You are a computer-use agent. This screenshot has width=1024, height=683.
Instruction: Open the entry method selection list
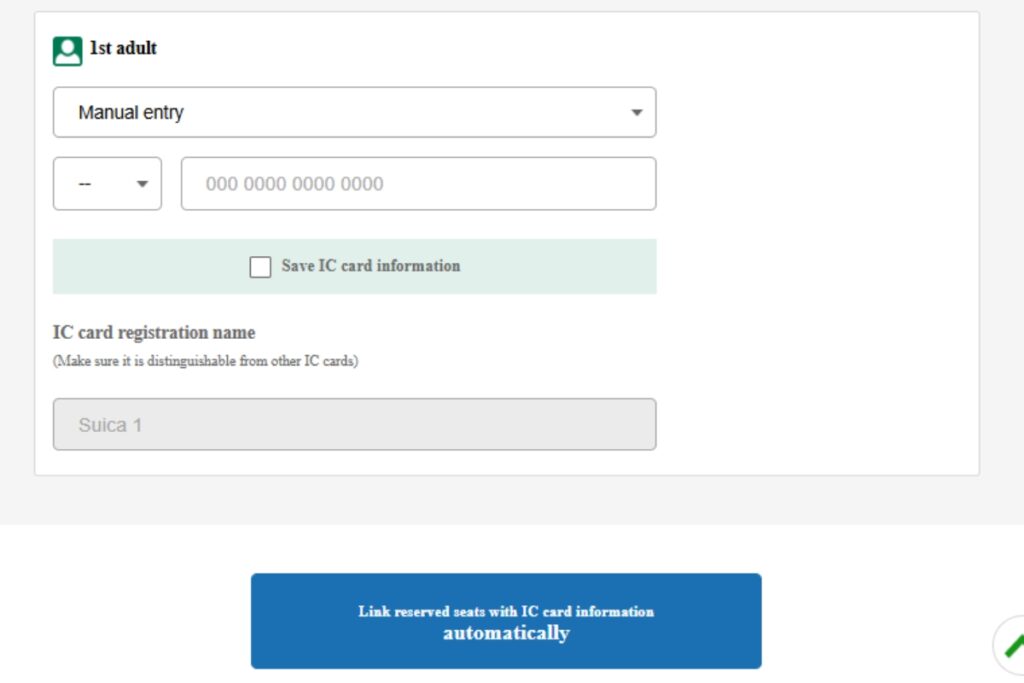tap(354, 112)
